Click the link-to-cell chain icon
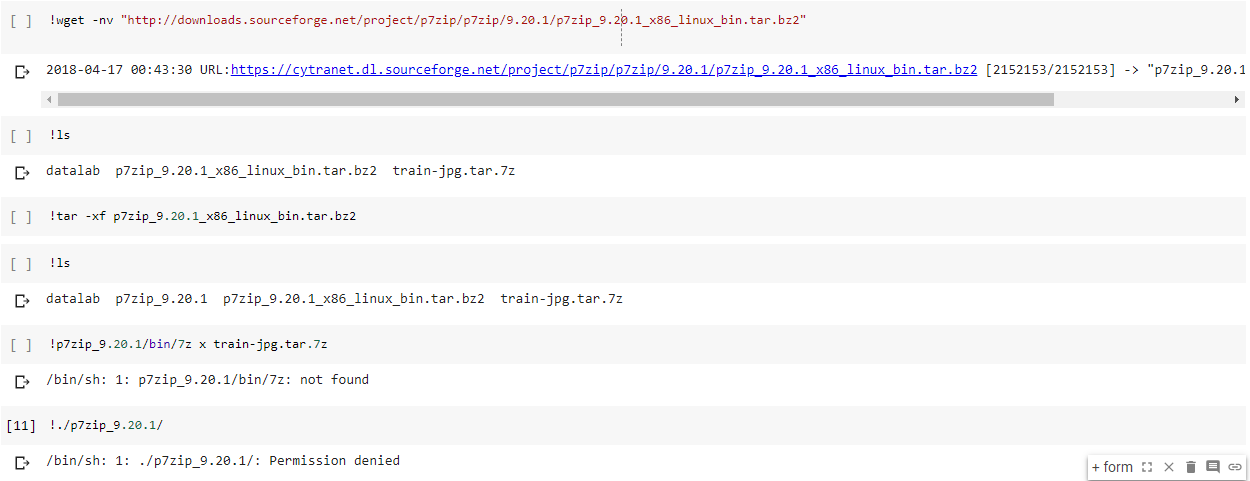The image size is (1250, 481). click(x=1235, y=467)
